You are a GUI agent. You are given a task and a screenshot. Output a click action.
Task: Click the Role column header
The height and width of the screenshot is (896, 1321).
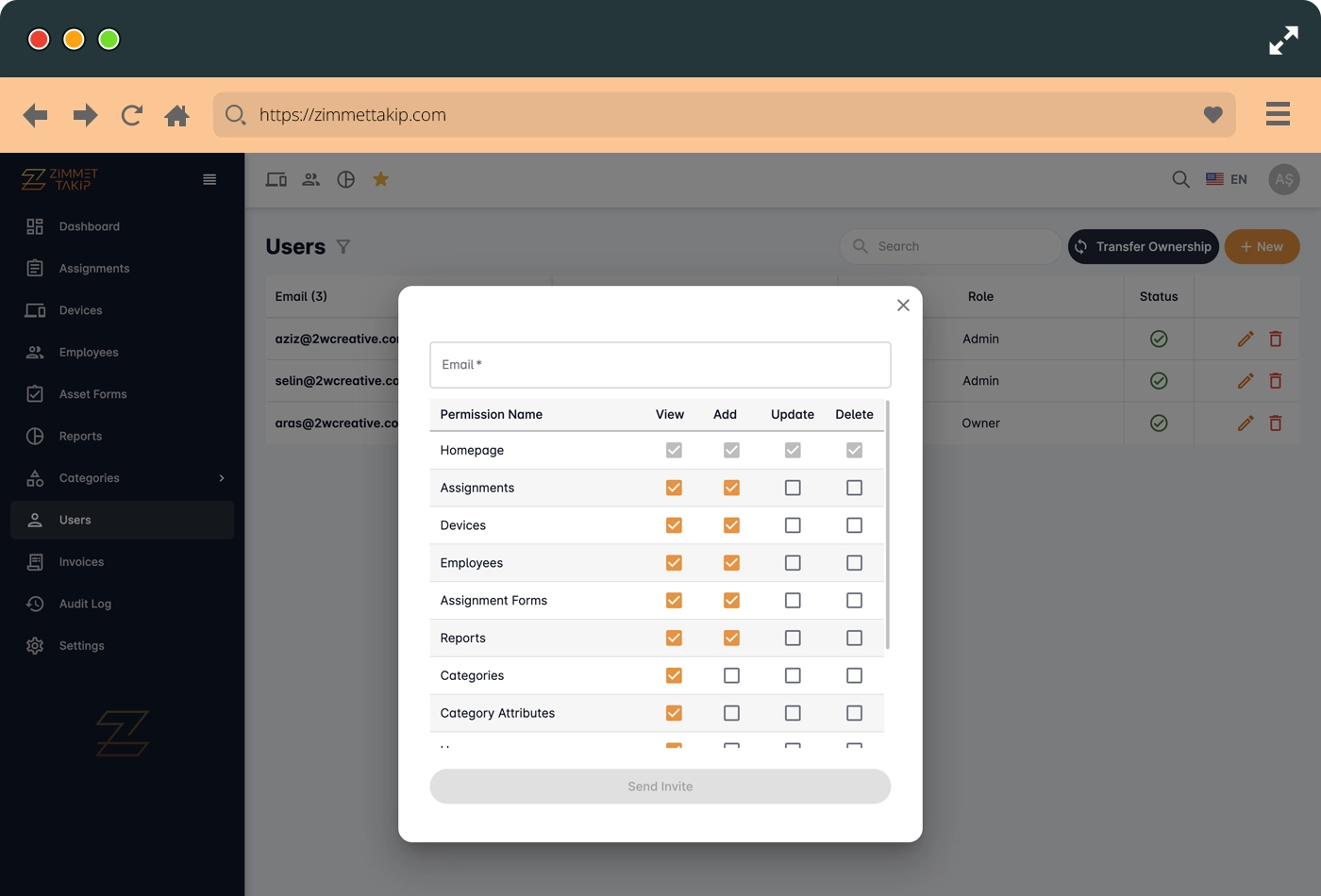[980, 296]
